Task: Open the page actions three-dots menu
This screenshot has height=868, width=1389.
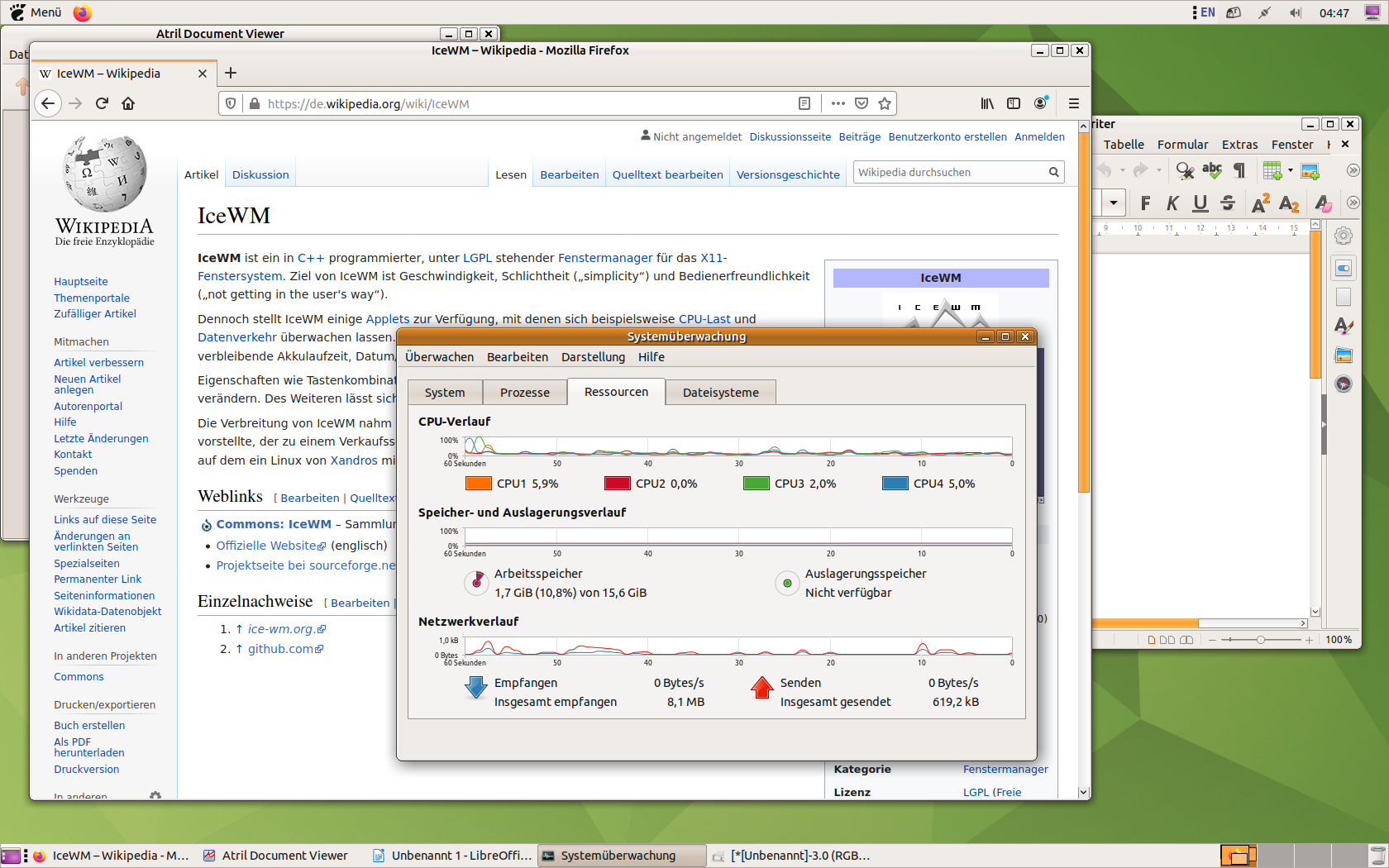Action: pyautogui.click(x=838, y=103)
